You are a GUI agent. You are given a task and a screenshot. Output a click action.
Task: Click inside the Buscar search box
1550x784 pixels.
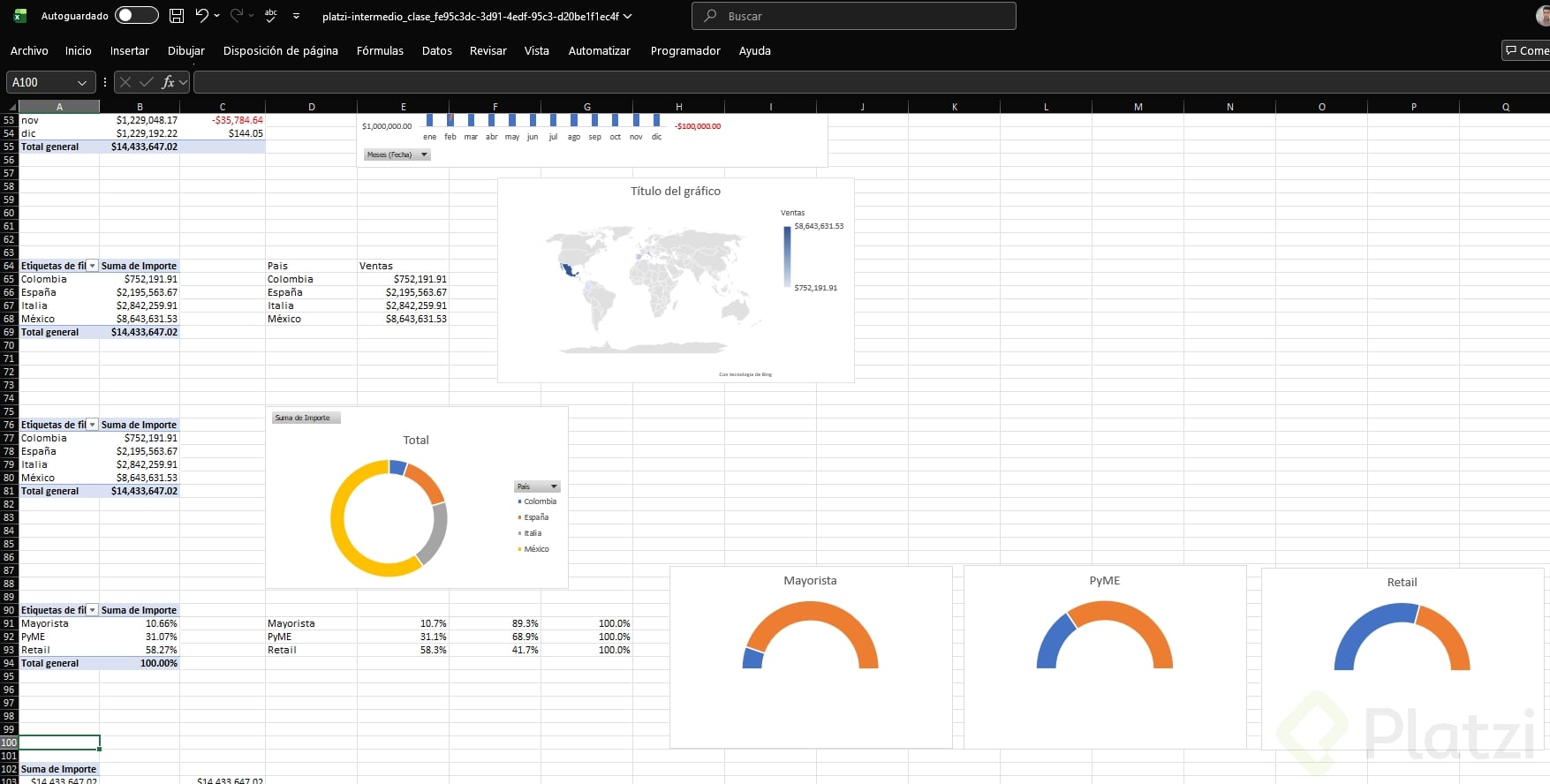coord(854,16)
